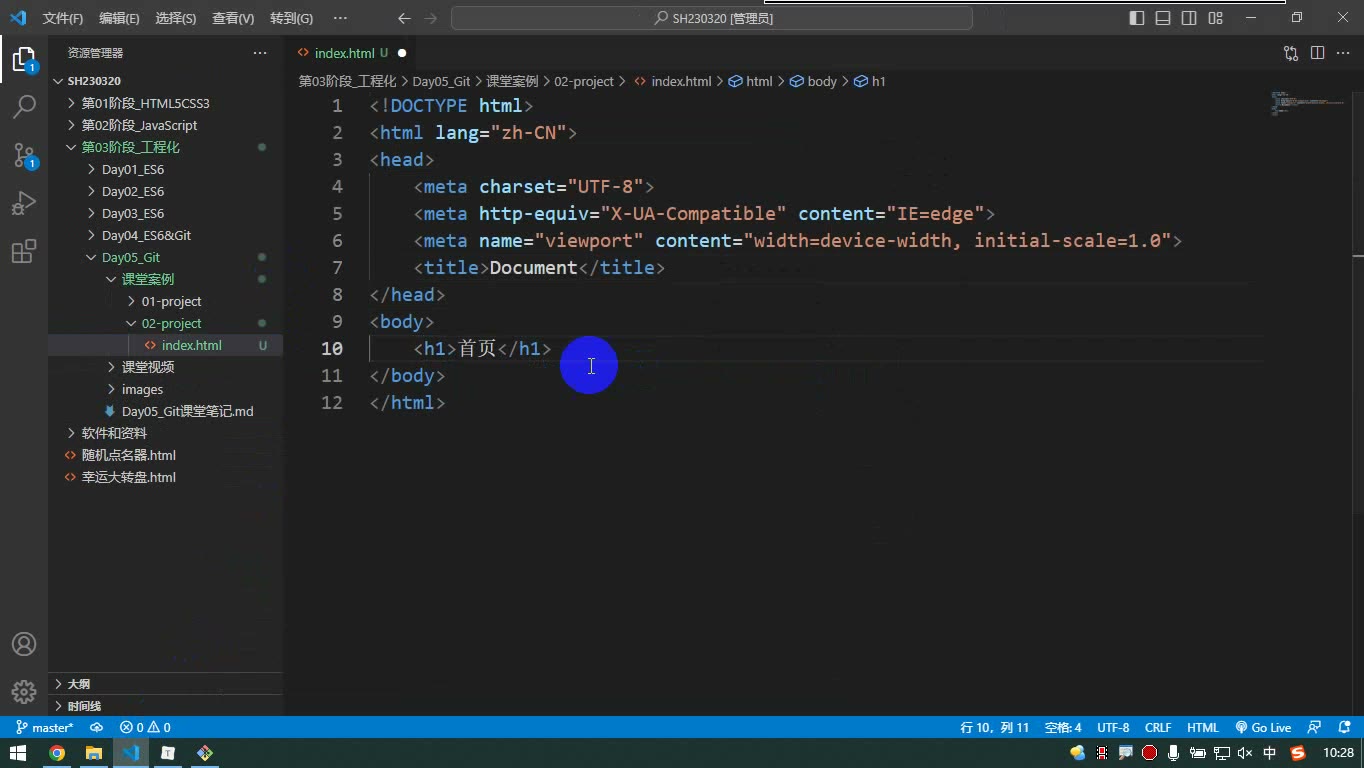1364x768 pixels.
Task: Open the 编辑(E) menu
Action: pos(119,18)
